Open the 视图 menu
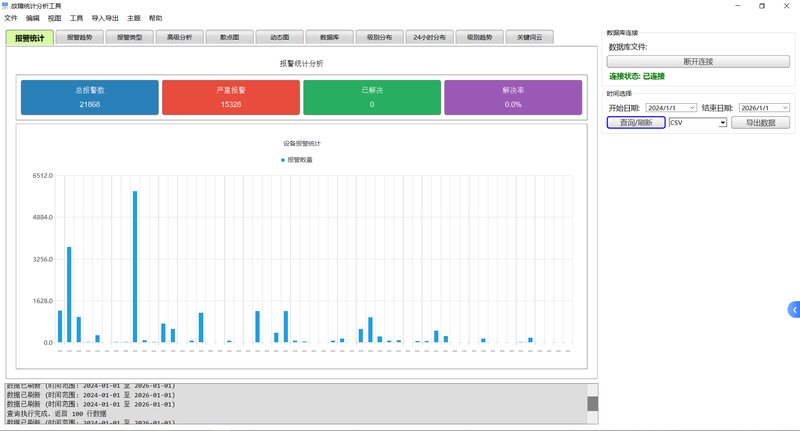 (x=55, y=18)
